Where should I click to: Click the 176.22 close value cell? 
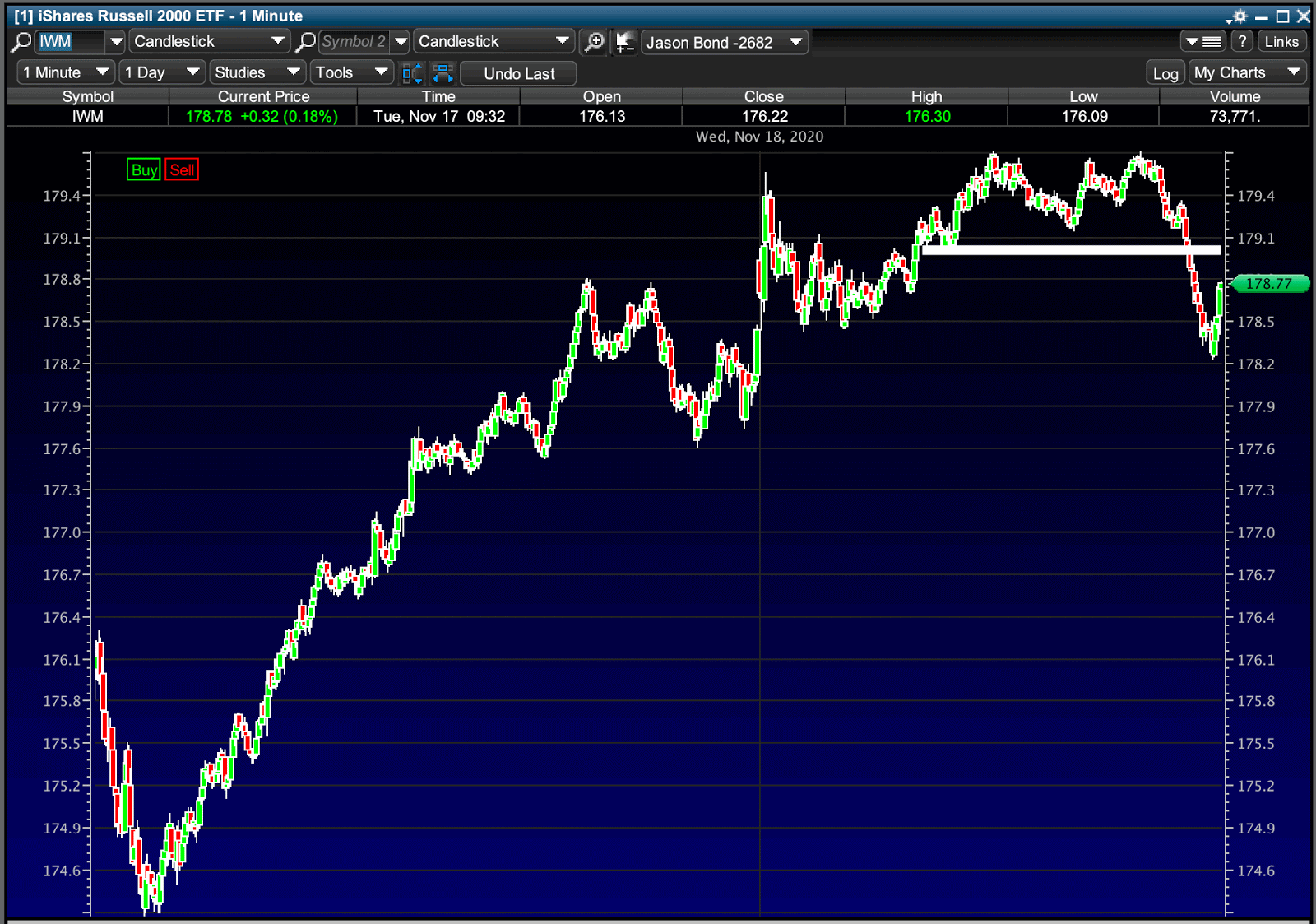tap(765, 116)
